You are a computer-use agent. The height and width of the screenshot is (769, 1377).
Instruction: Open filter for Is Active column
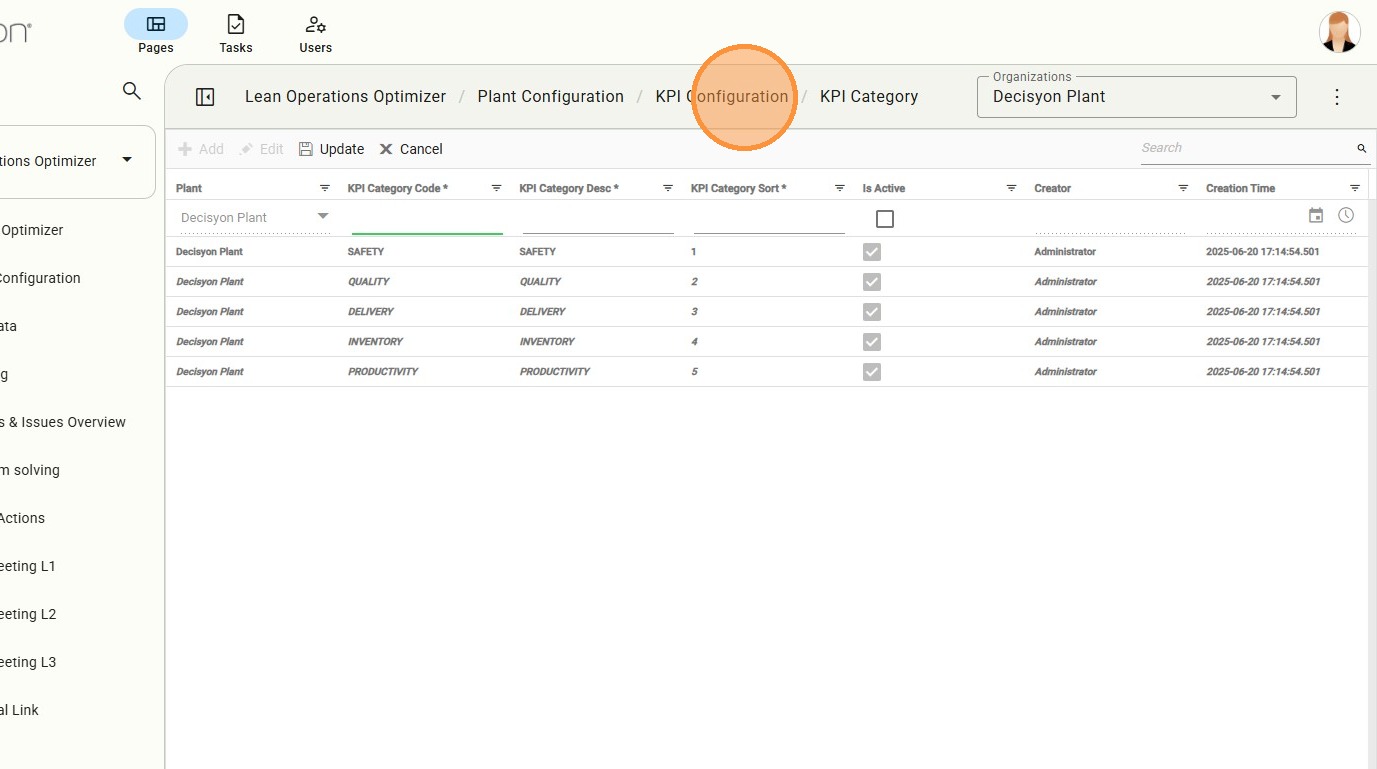[1011, 188]
